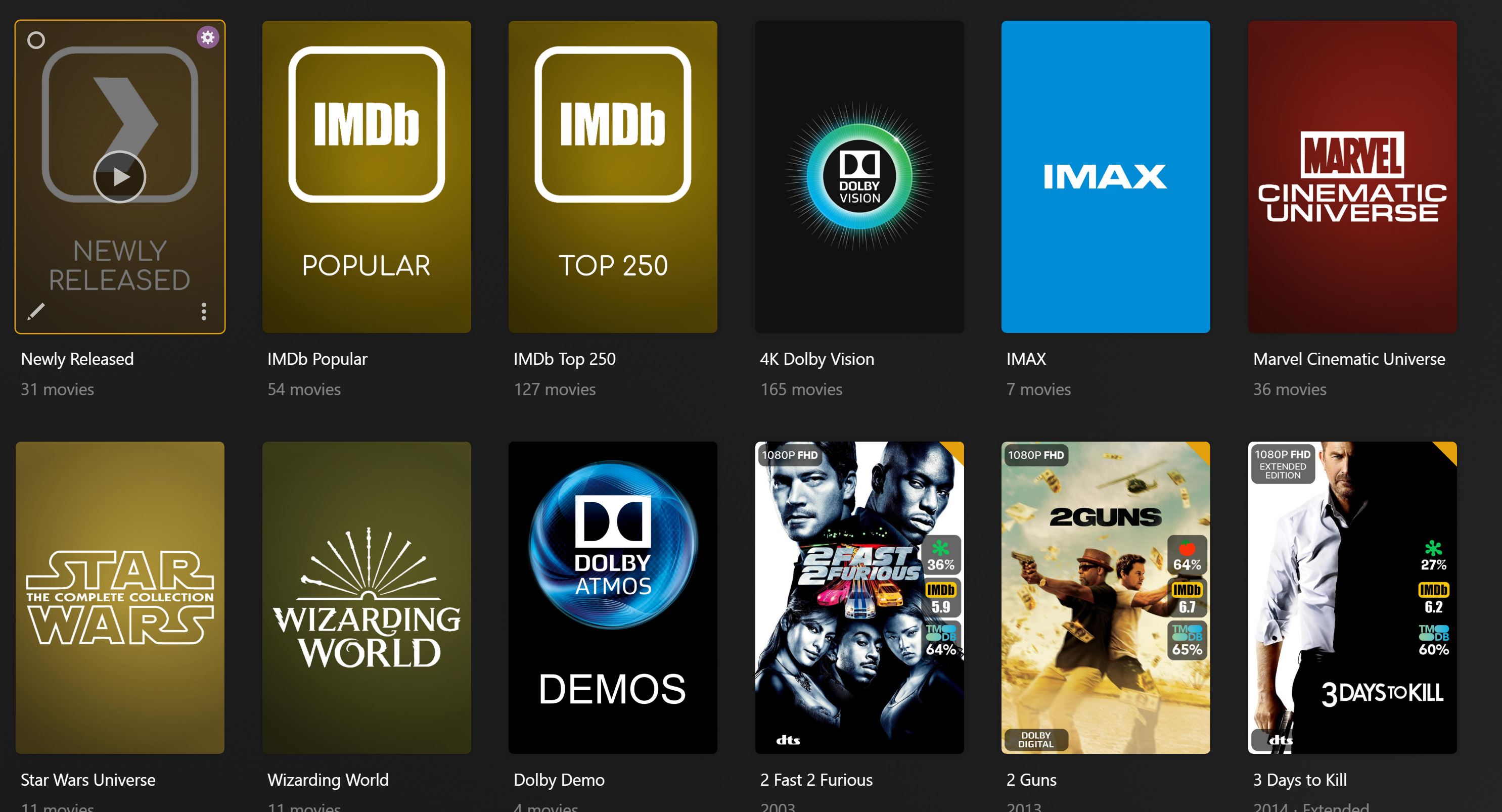Viewport: 1502px width, 812px height.
Task: Tick the select circle on Newly Released
Action: pyautogui.click(x=36, y=40)
